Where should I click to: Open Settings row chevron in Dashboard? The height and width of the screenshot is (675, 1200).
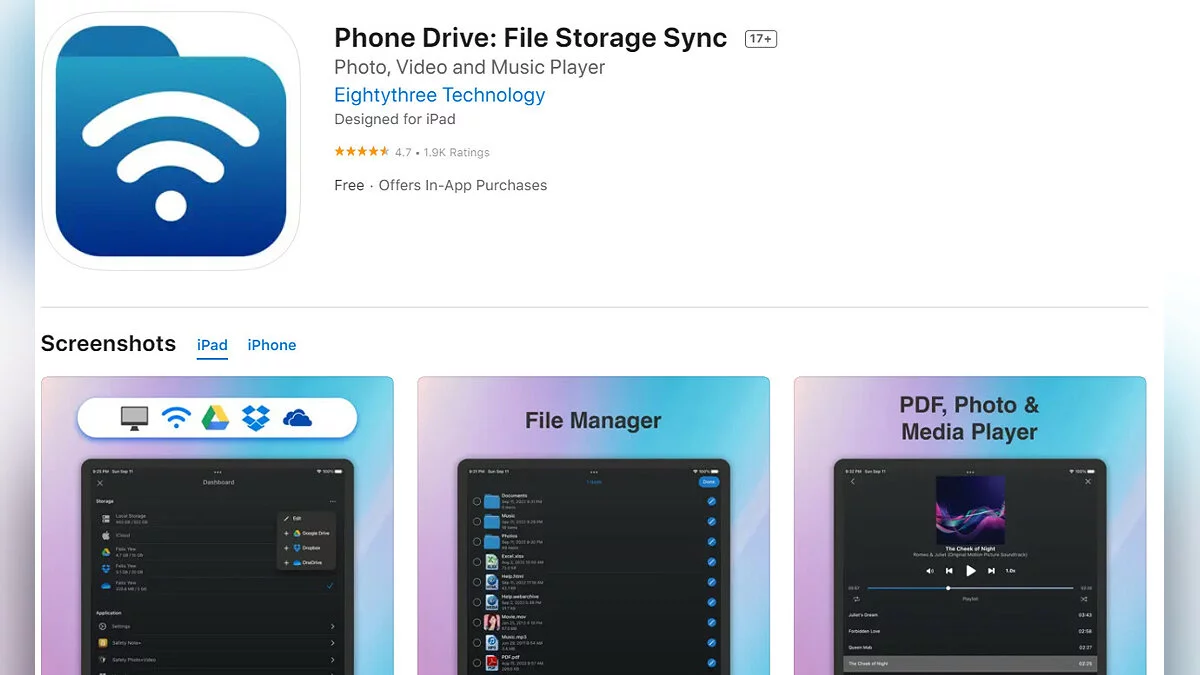coord(333,626)
